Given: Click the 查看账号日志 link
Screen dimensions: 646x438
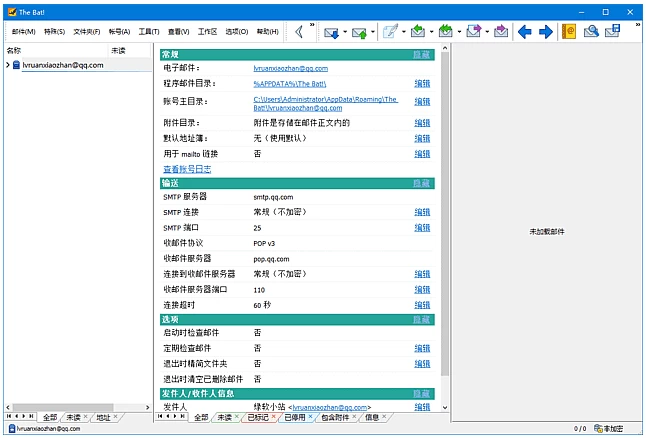Looking at the screenshot, I should click(186, 169).
